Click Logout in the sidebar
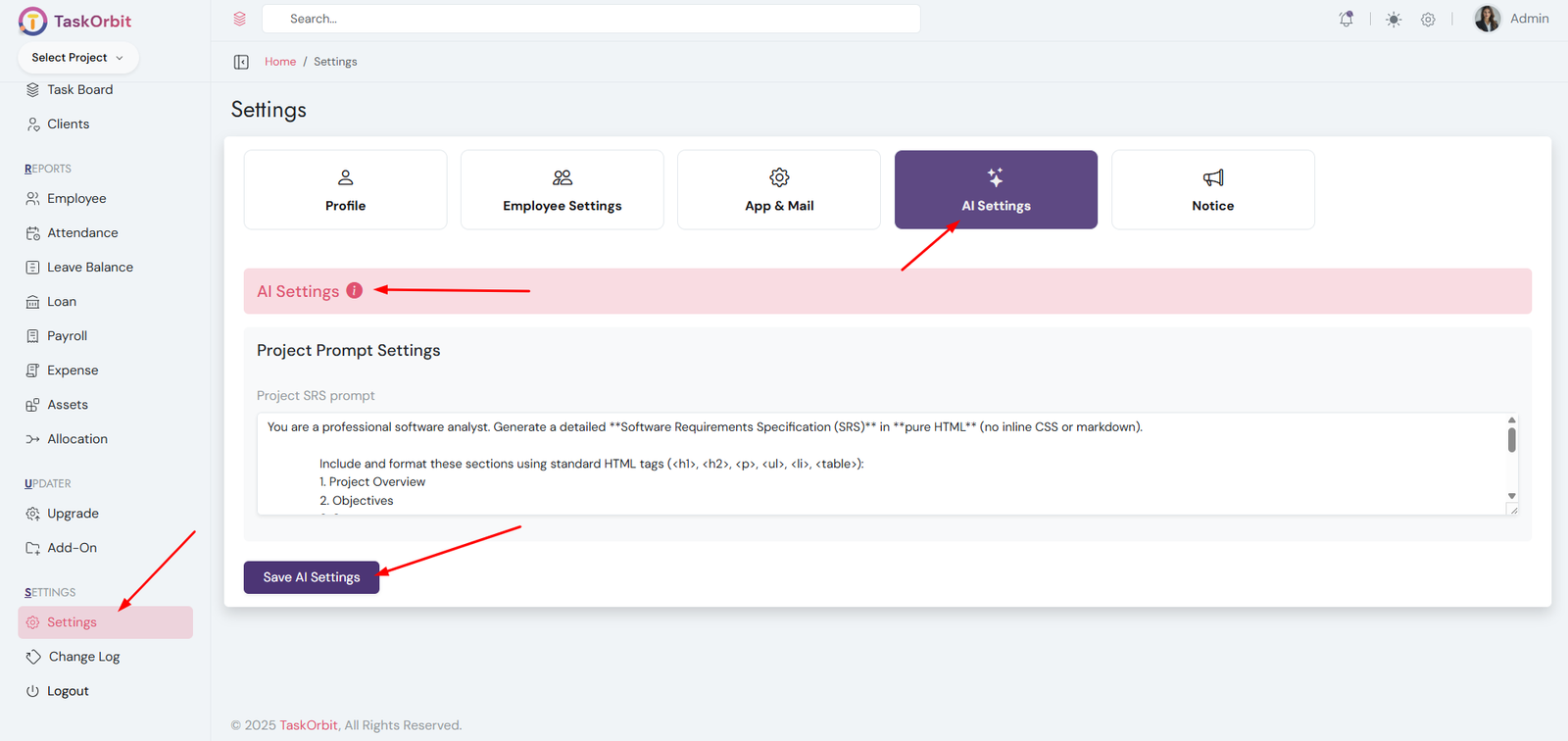Screen dimensions: 1568x741 [x=68, y=691]
